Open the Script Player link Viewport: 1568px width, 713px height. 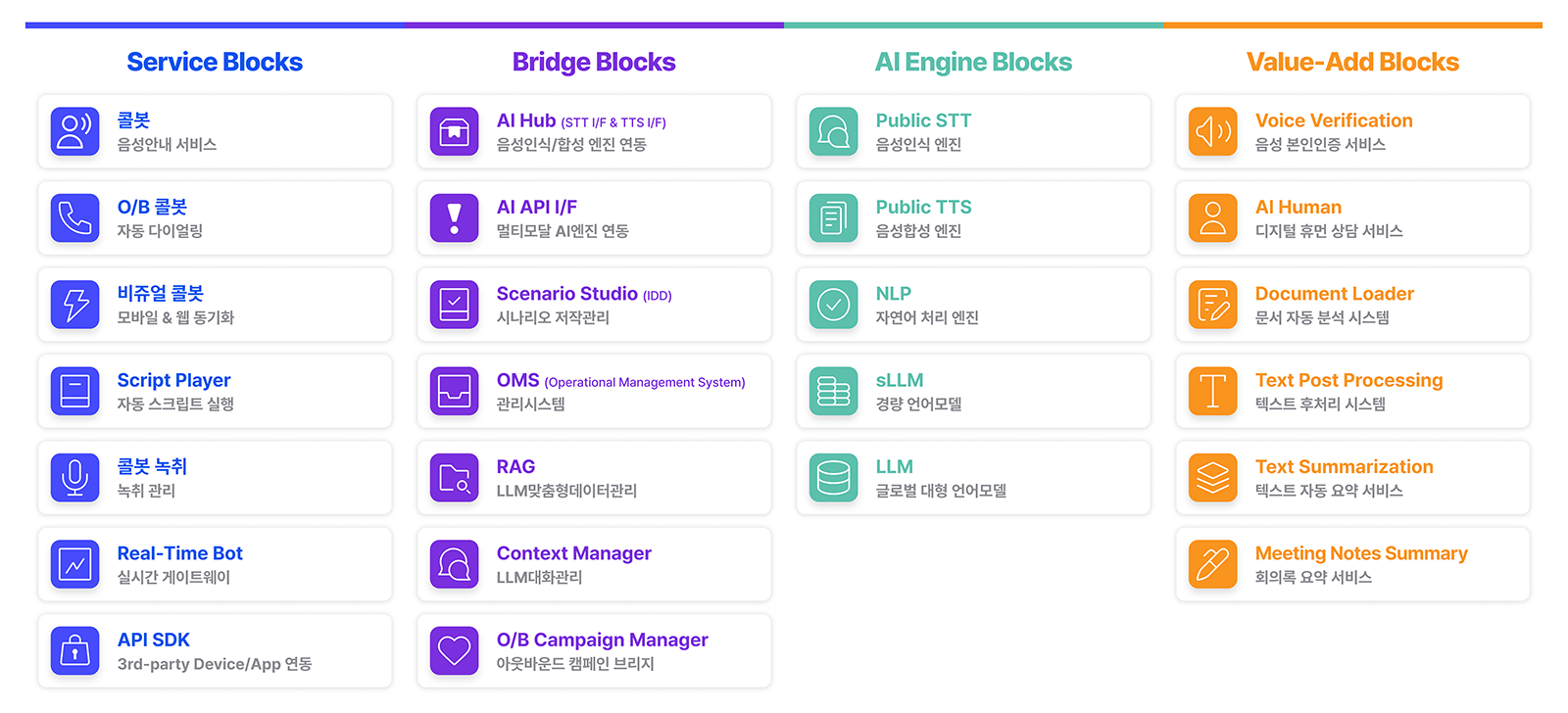173,380
